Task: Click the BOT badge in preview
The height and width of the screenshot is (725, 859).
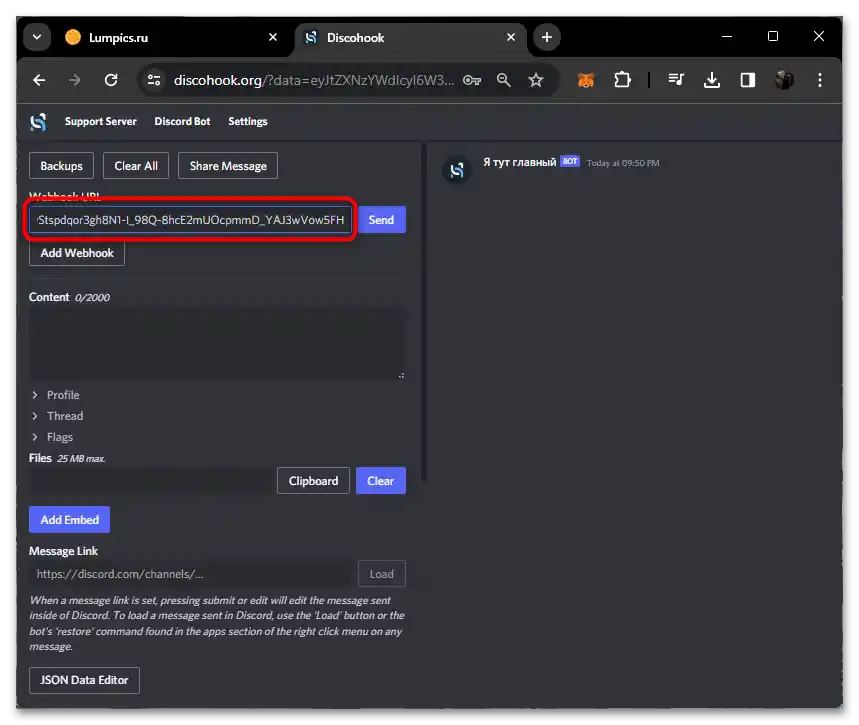Action: (x=570, y=162)
